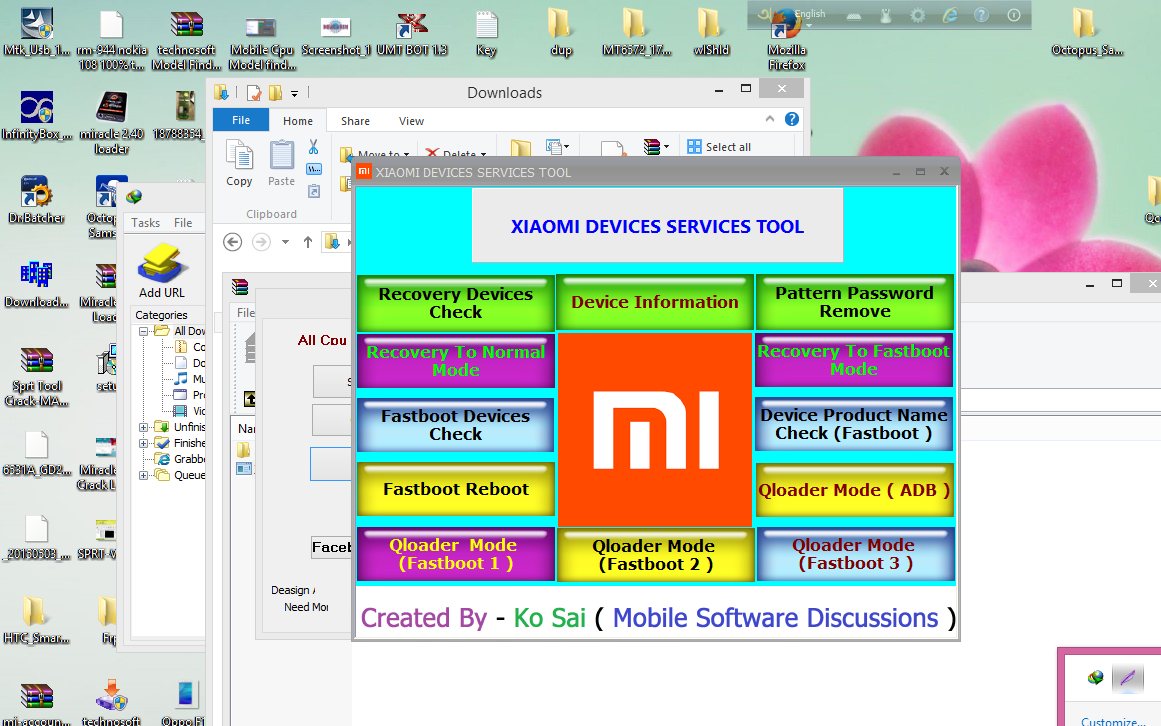Open the File menu in download manager
Viewport: 1161px width, 726px height.
(183, 223)
